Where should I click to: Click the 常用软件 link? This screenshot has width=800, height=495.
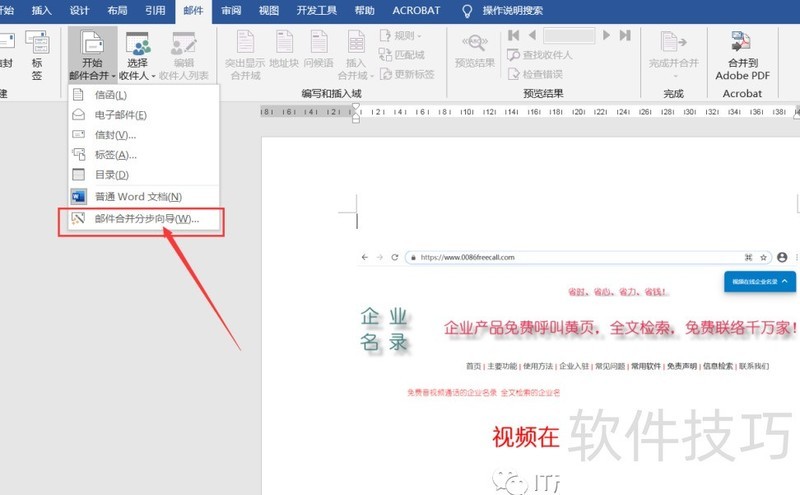tap(646, 366)
